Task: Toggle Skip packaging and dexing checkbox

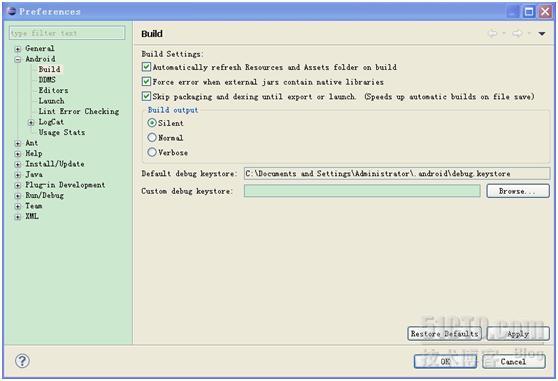Action: tap(146, 96)
